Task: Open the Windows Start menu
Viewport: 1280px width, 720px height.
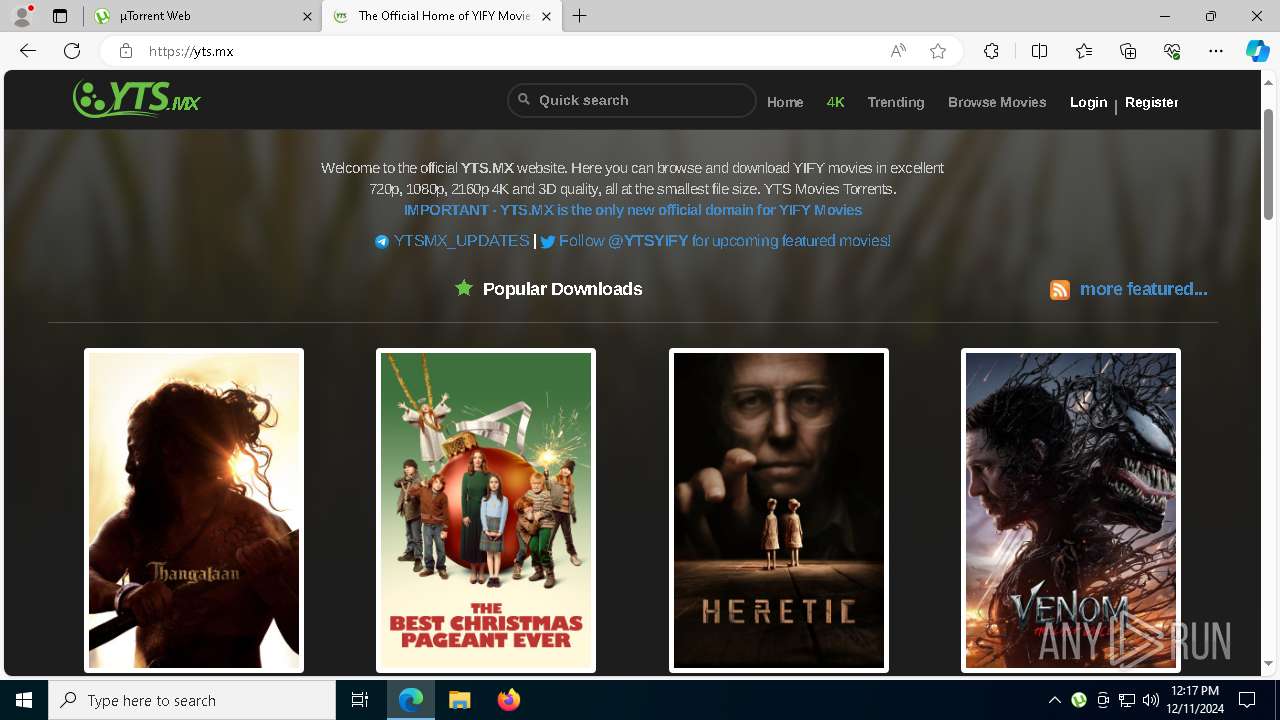Action: (x=24, y=700)
